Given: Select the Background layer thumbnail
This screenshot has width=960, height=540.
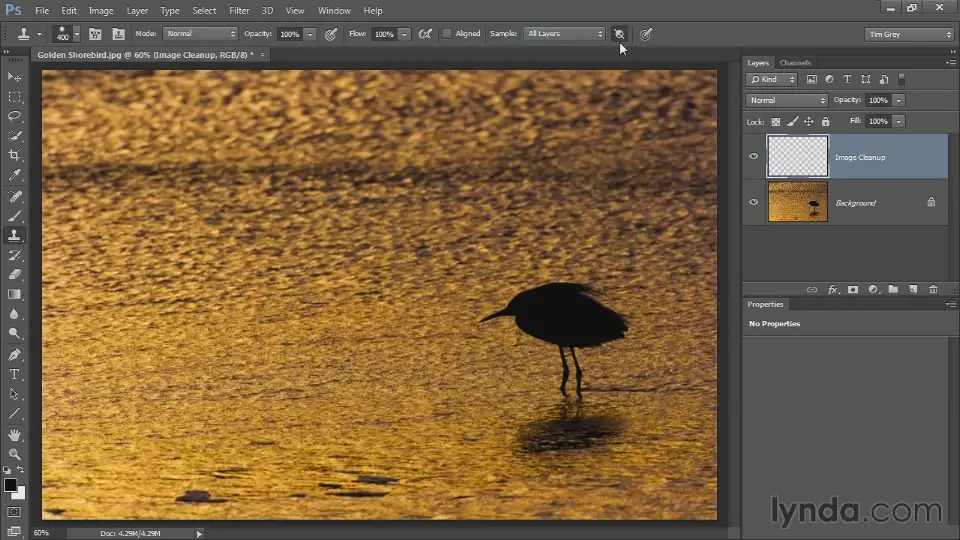Looking at the screenshot, I should (x=797, y=202).
